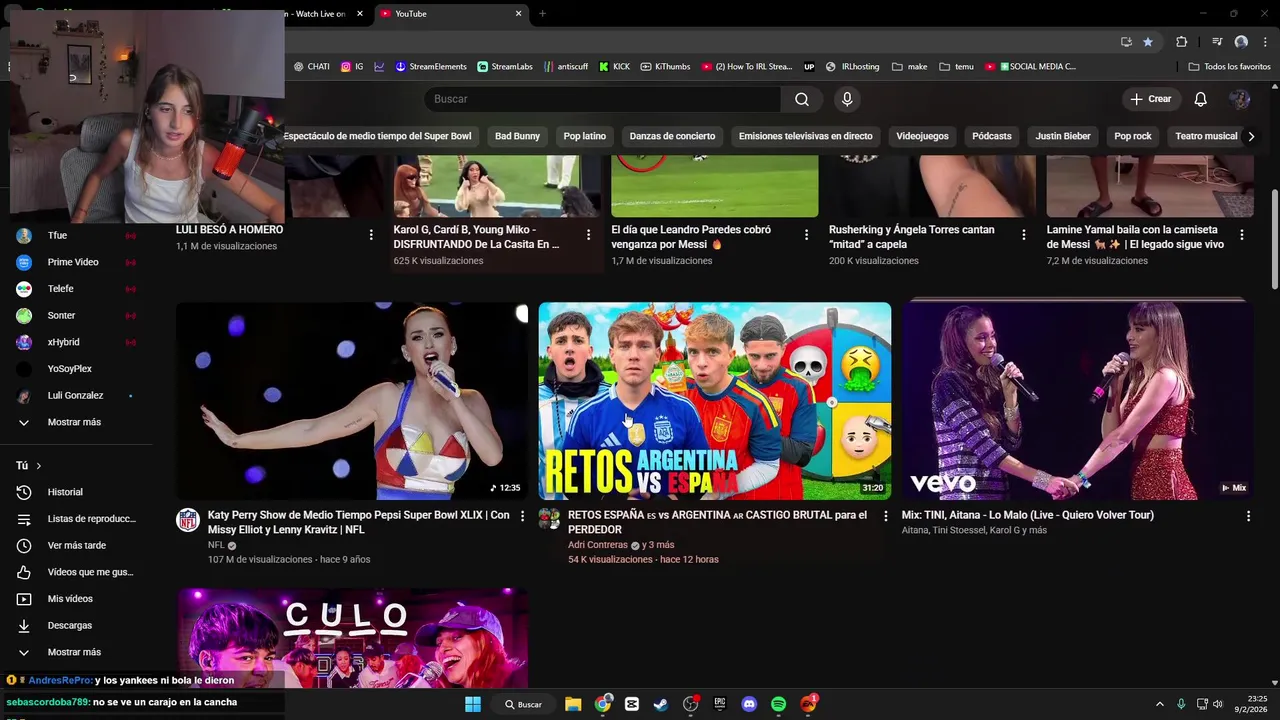Image resolution: width=1280 pixels, height=720 pixels.
Task: Play the Katy Perry halftime show thumbnail
Action: (352, 401)
